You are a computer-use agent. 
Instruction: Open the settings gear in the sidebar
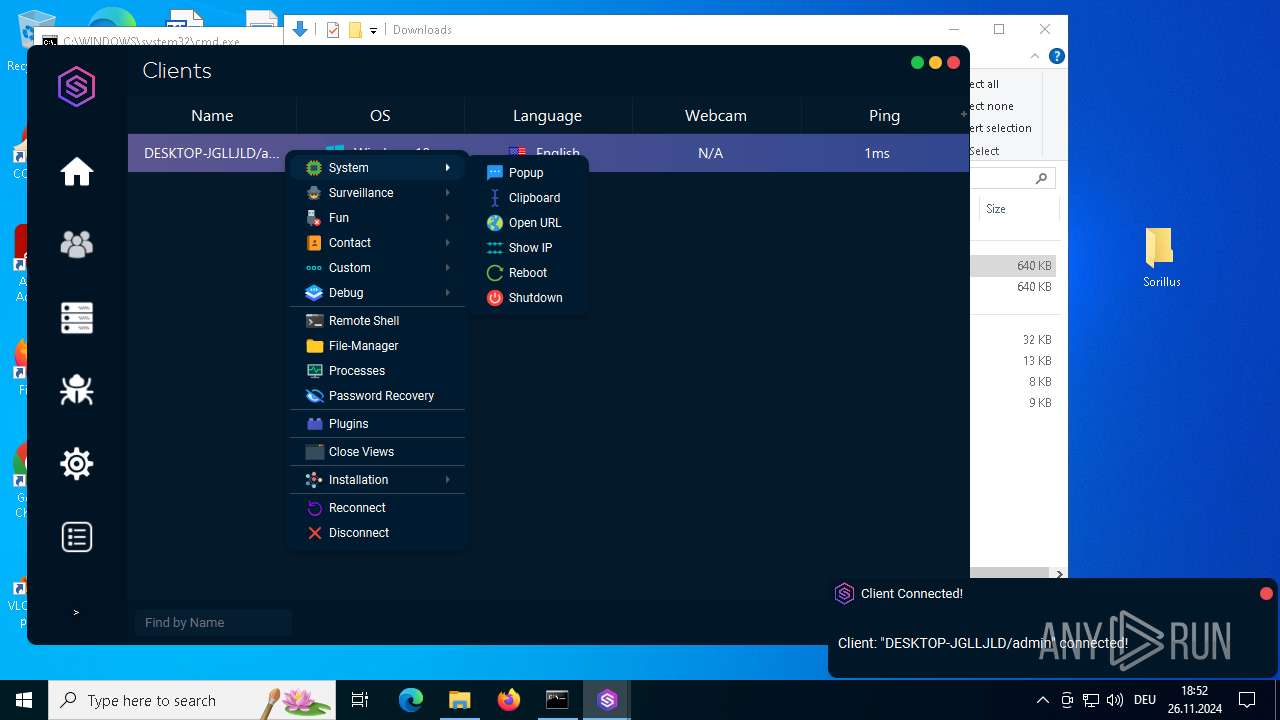[x=77, y=464]
